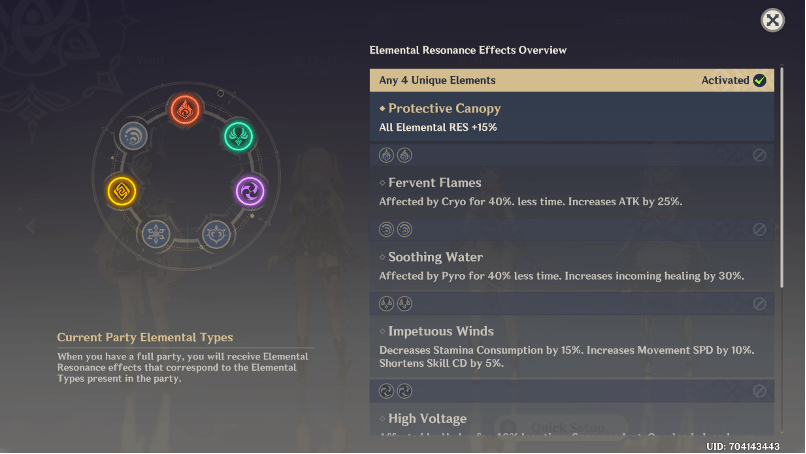Click the Impetuous Winds effect description

tap(566, 357)
